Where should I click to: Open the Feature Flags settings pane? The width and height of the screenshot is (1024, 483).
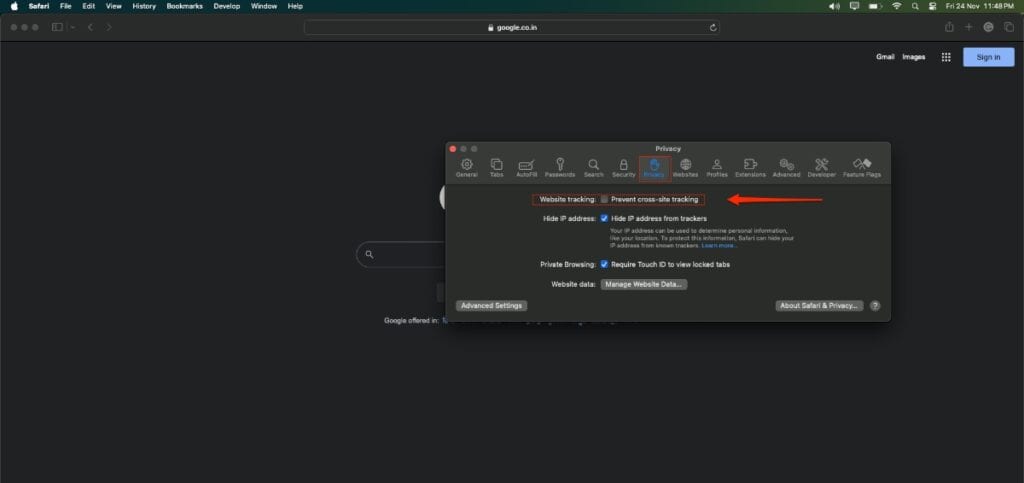click(x=861, y=168)
